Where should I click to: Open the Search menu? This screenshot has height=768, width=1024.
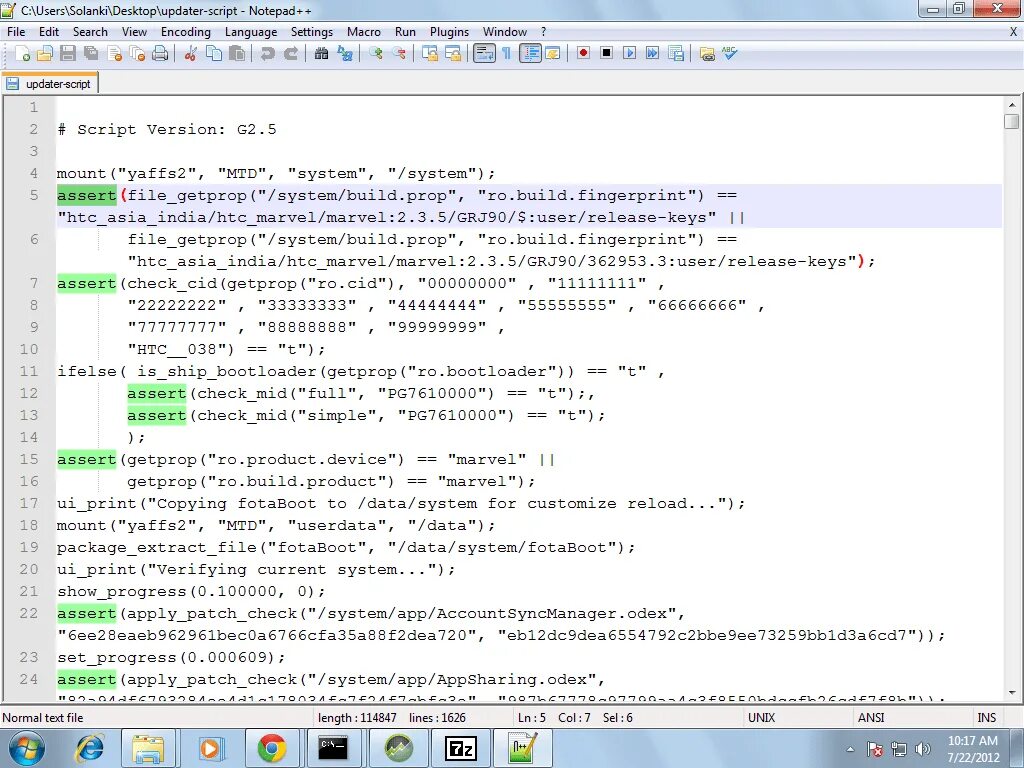coord(90,31)
